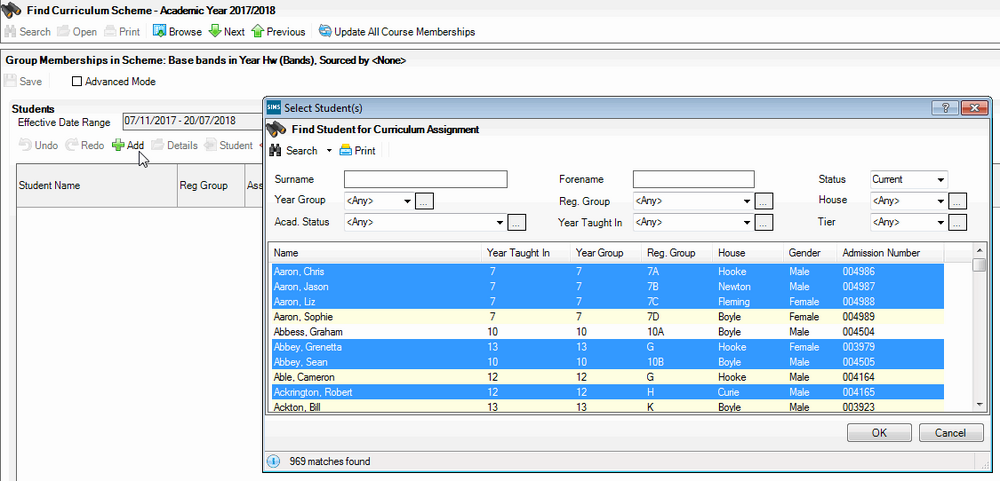1000x481 pixels.
Task: Click into the Surname field
Action: [x=425, y=179]
